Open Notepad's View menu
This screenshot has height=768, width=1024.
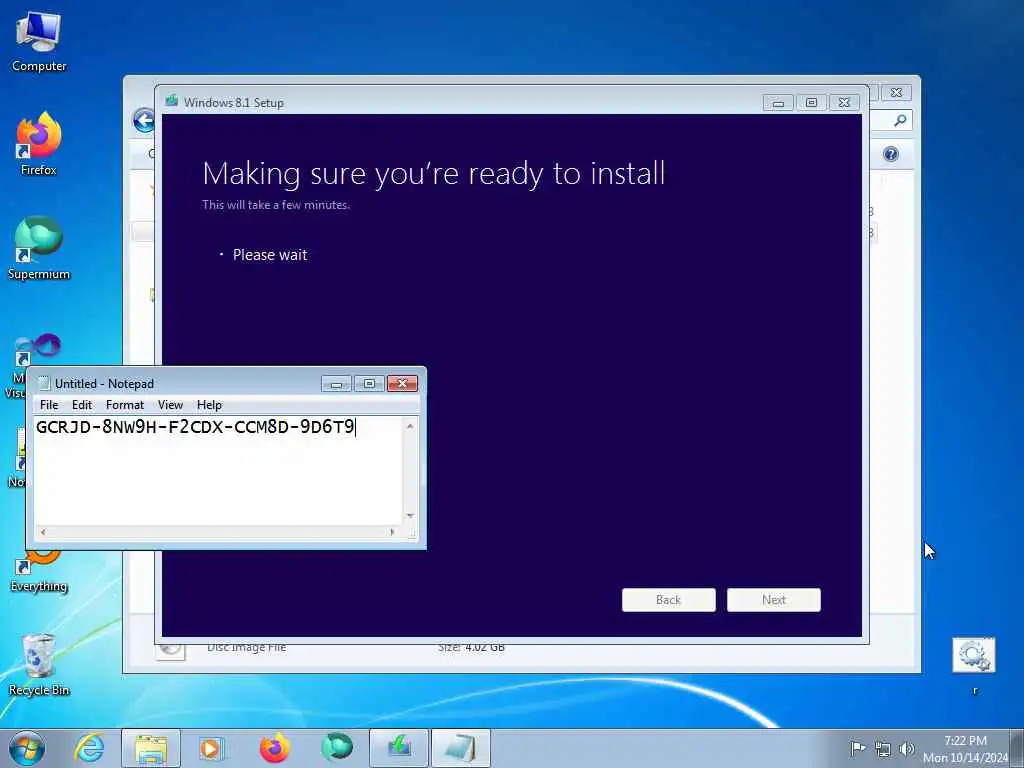coord(170,405)
